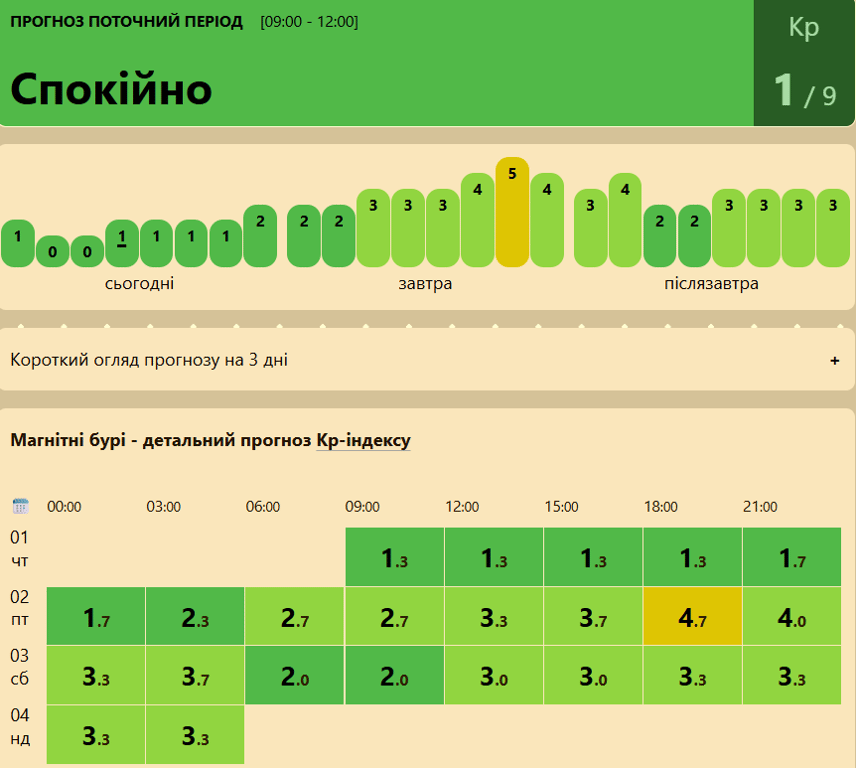Select the yellow bar with value 5

(x=512, y=212)
